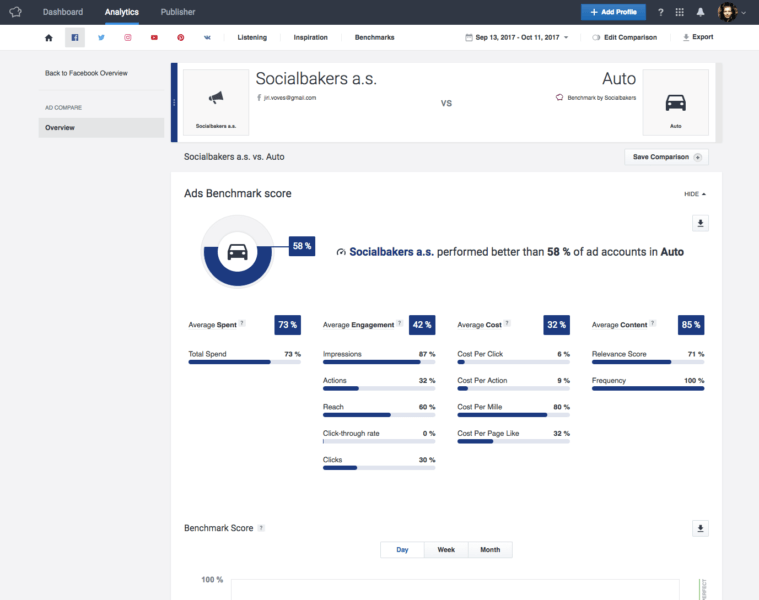Click the Socialbakers logo in top bar
Image resolution: width=759 pixels, height=600 pixels.
[15, 12]
